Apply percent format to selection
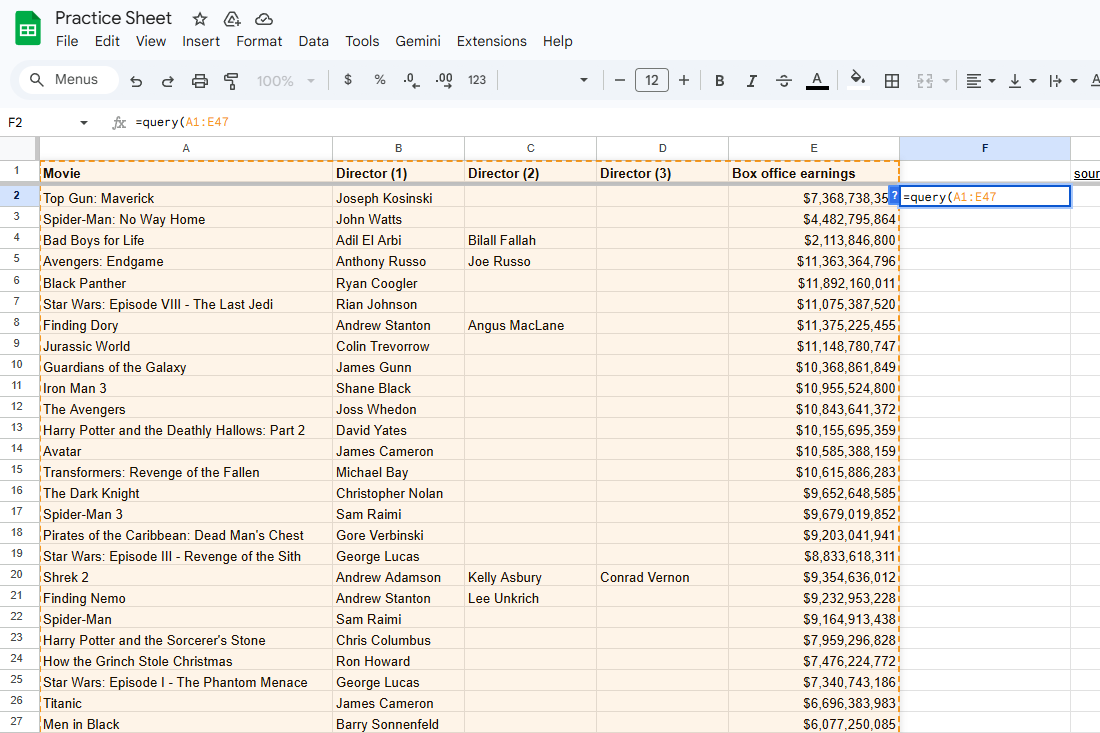 coord(379,79)
